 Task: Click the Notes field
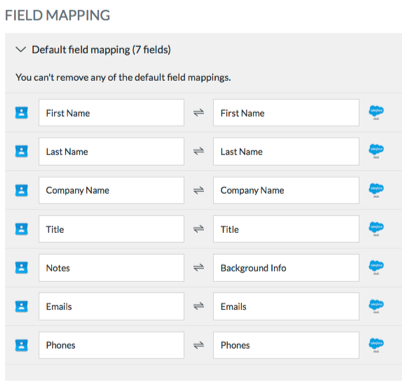[111, 268]
